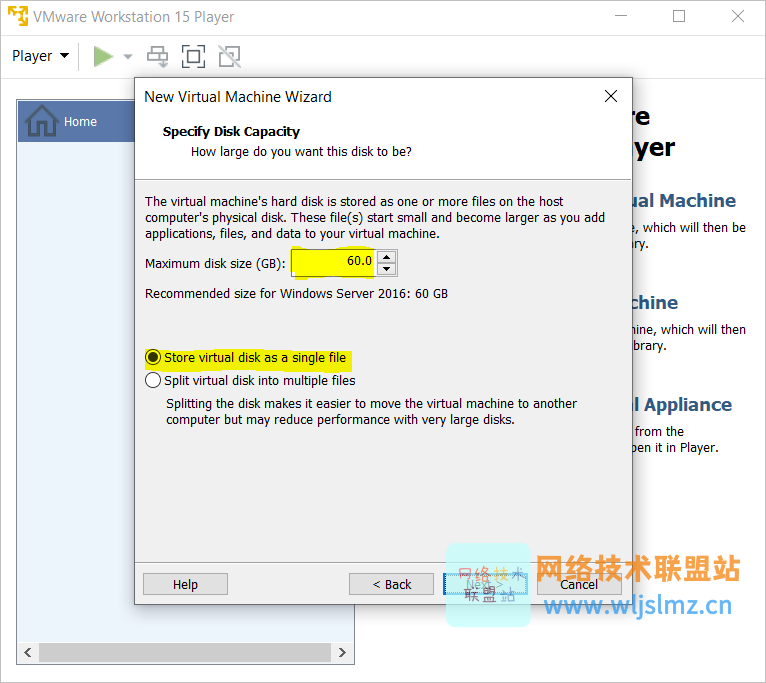Click Enter Full Screen toolbar icon
Image resolution: width=766 pixels, height=683 pixels.
coord(193,57)
